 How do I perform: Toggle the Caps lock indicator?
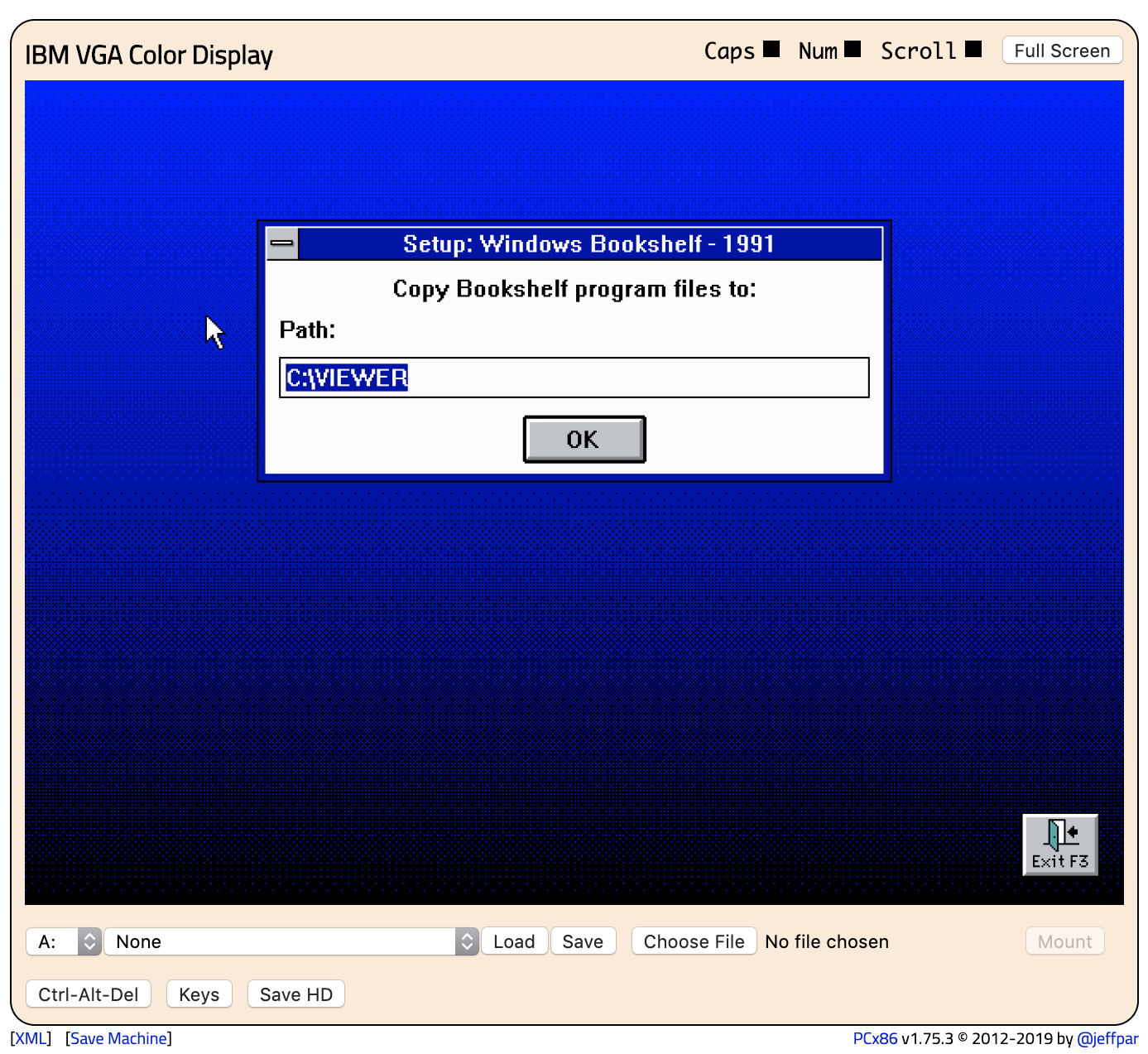(x=770, y=48)
